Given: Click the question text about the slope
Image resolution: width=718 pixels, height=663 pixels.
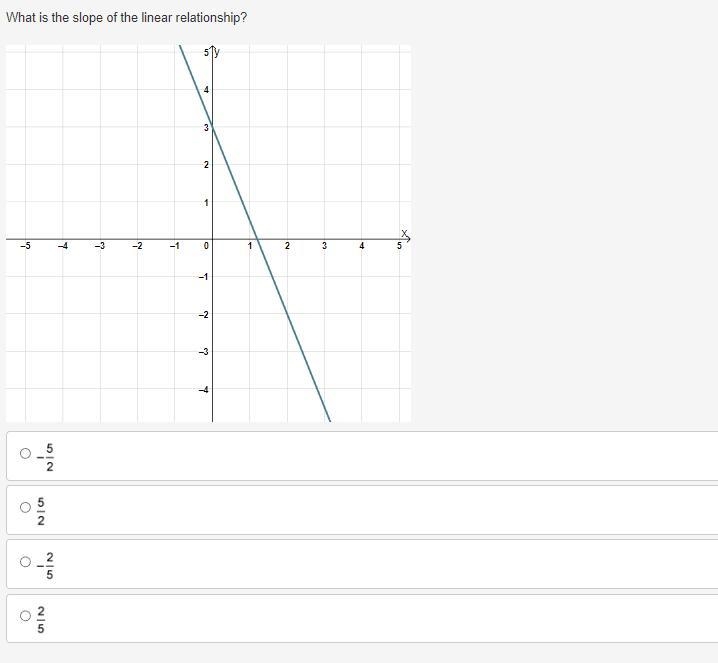Looking at the screenshot, I should (x=126, y=17).
